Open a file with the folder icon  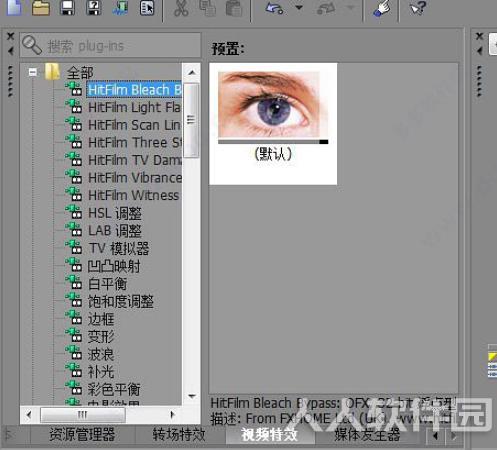(x=41, y=7)
